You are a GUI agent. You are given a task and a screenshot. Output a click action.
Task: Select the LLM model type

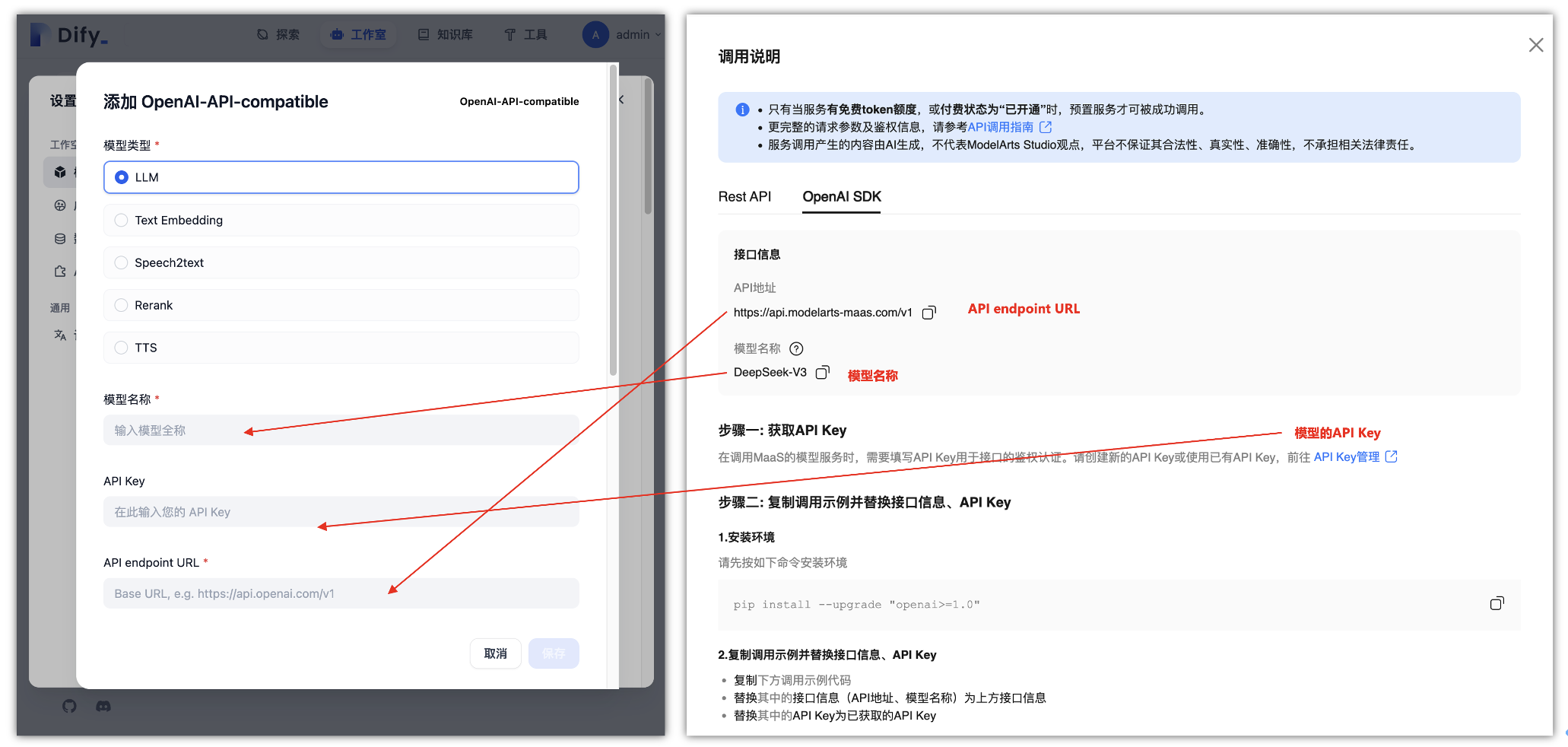pyautogui.click(x=341, y=177)
